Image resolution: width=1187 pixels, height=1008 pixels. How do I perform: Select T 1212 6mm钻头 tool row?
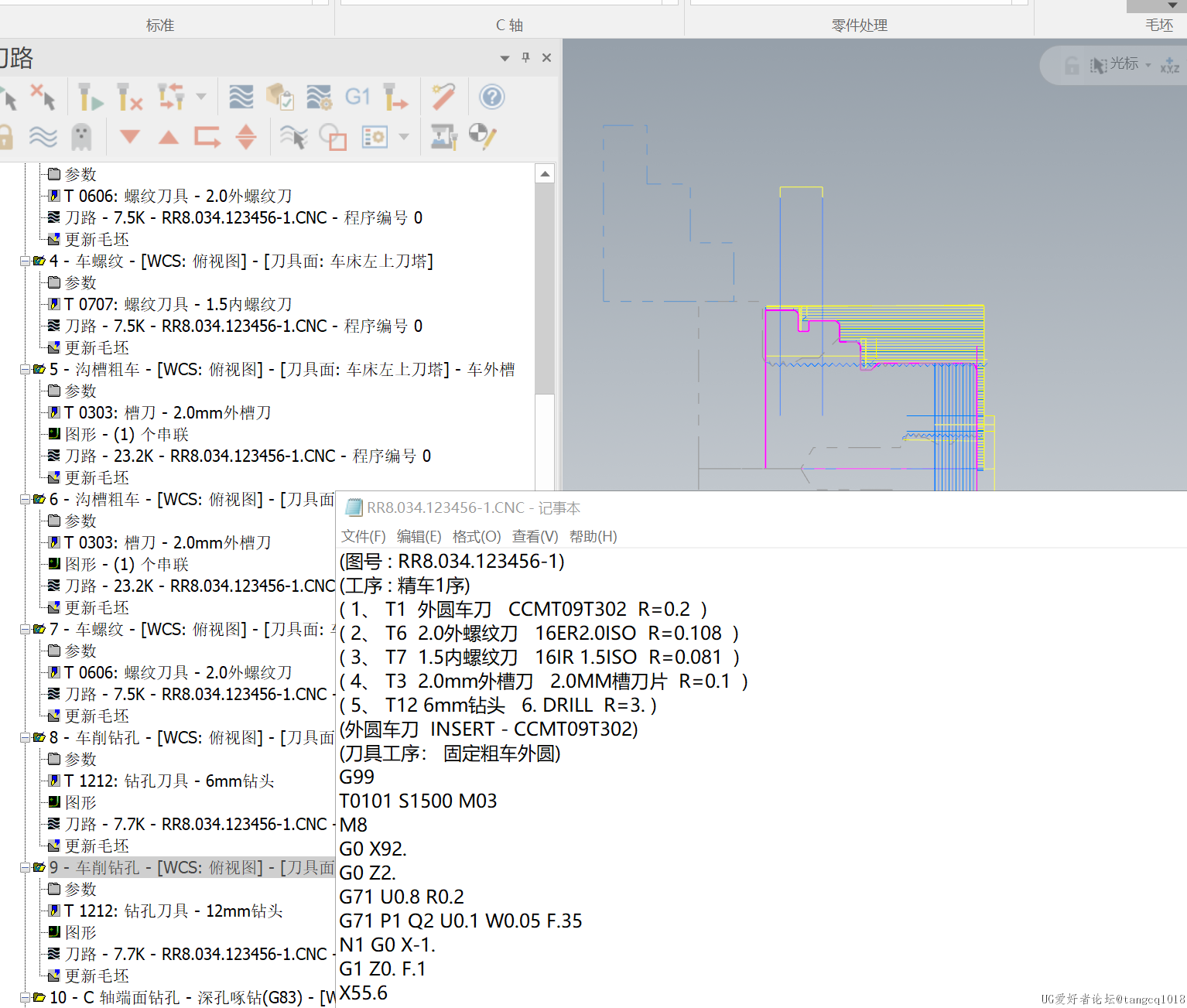click(162, 781)
